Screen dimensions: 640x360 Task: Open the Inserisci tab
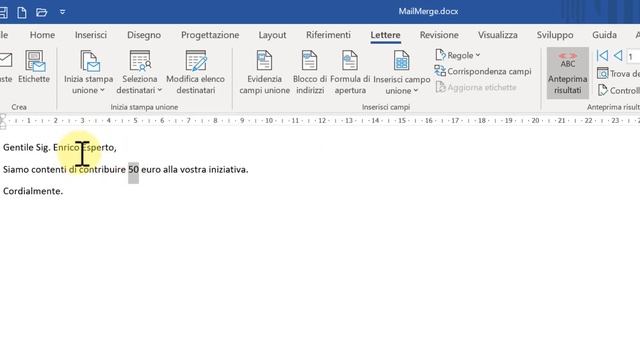91,35
